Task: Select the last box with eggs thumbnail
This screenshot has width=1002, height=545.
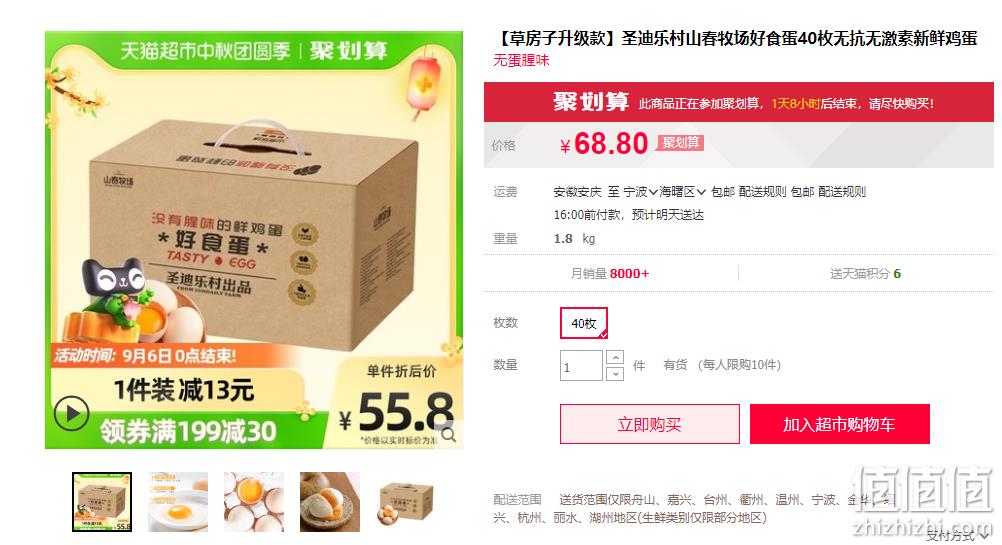Action: [405, 502]
